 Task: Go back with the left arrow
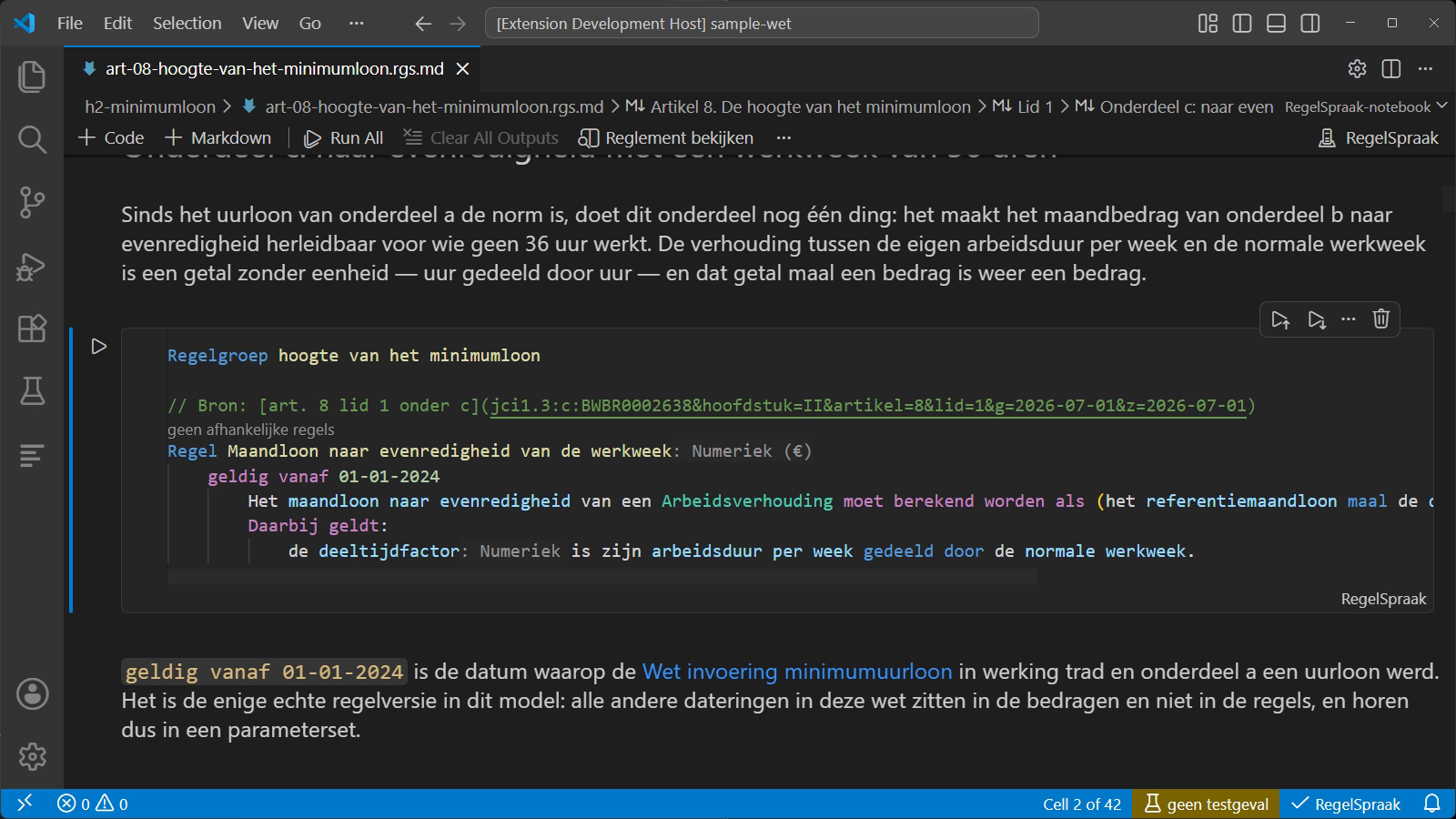(x=423, y=24)
